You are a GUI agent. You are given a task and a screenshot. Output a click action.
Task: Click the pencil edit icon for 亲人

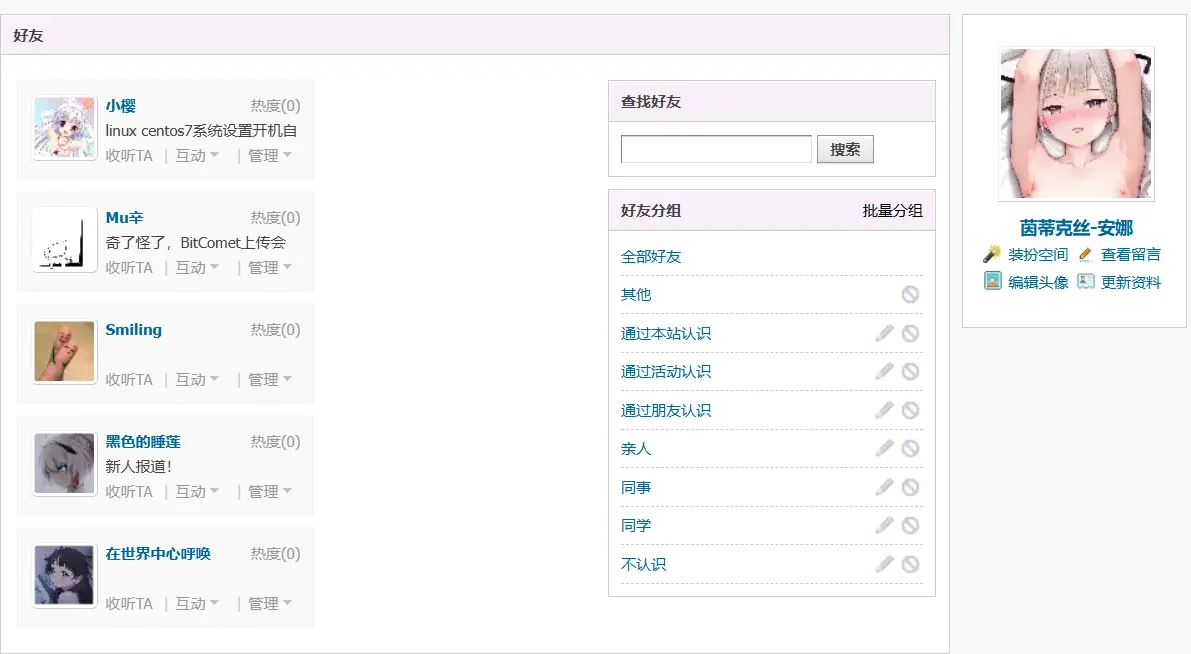pos(884,448)
